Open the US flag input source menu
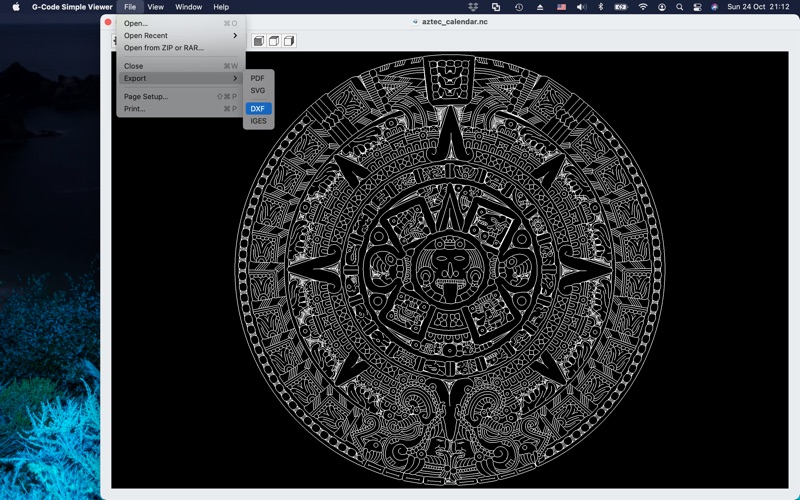Viewport: 800px width, 500px height. pos(561,7)
